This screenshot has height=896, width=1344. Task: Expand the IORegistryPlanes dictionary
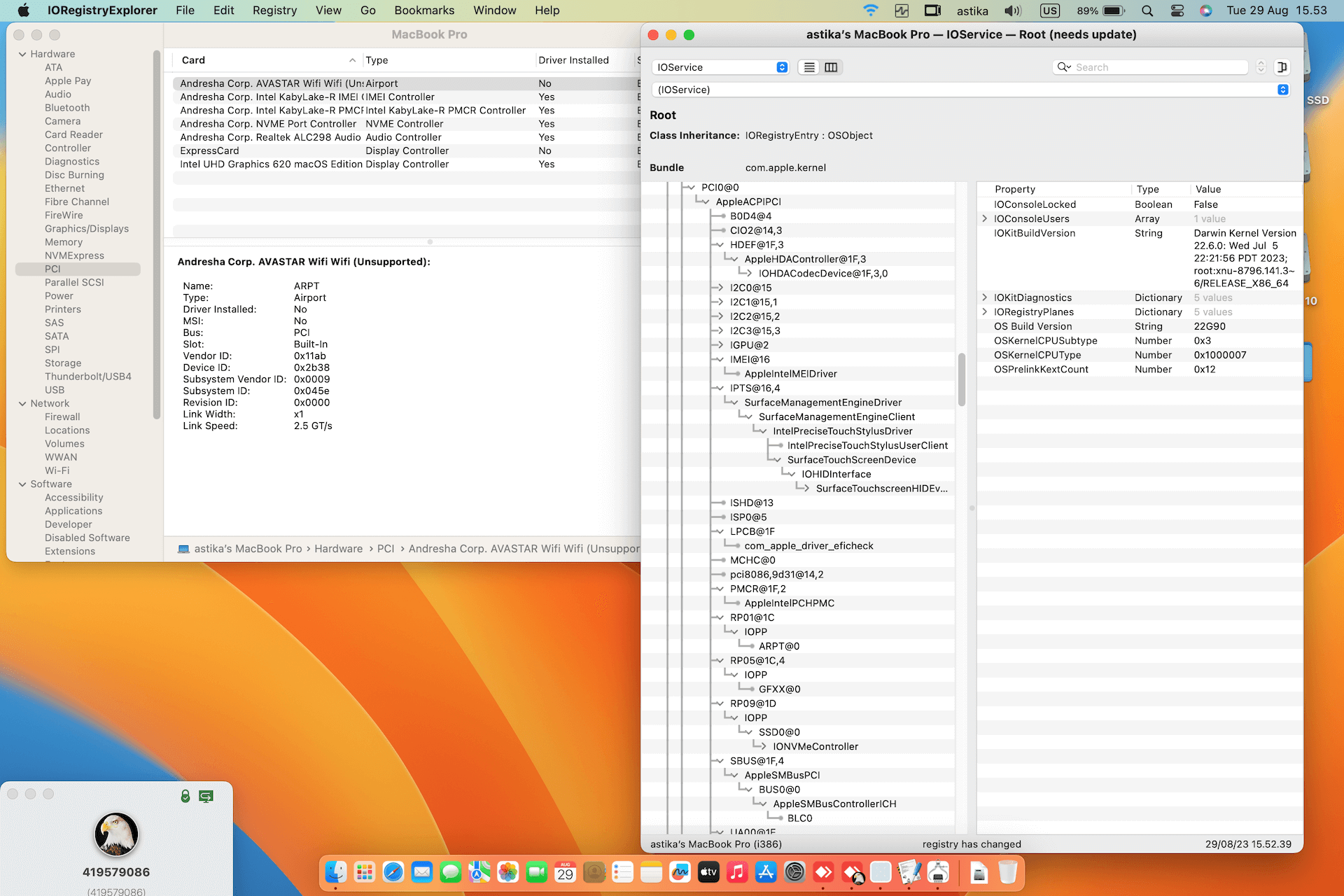point(985,312)
